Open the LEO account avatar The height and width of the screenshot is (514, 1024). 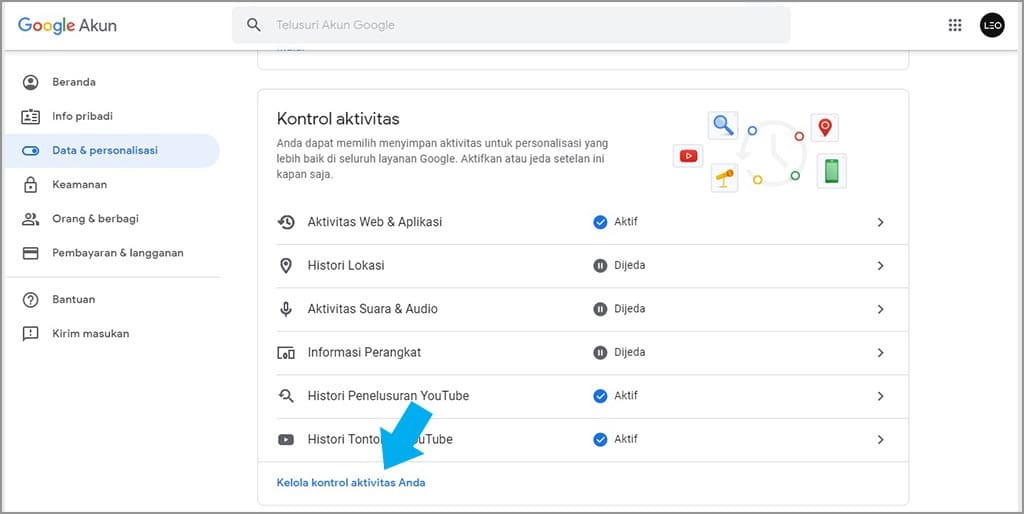pos(991,25)
